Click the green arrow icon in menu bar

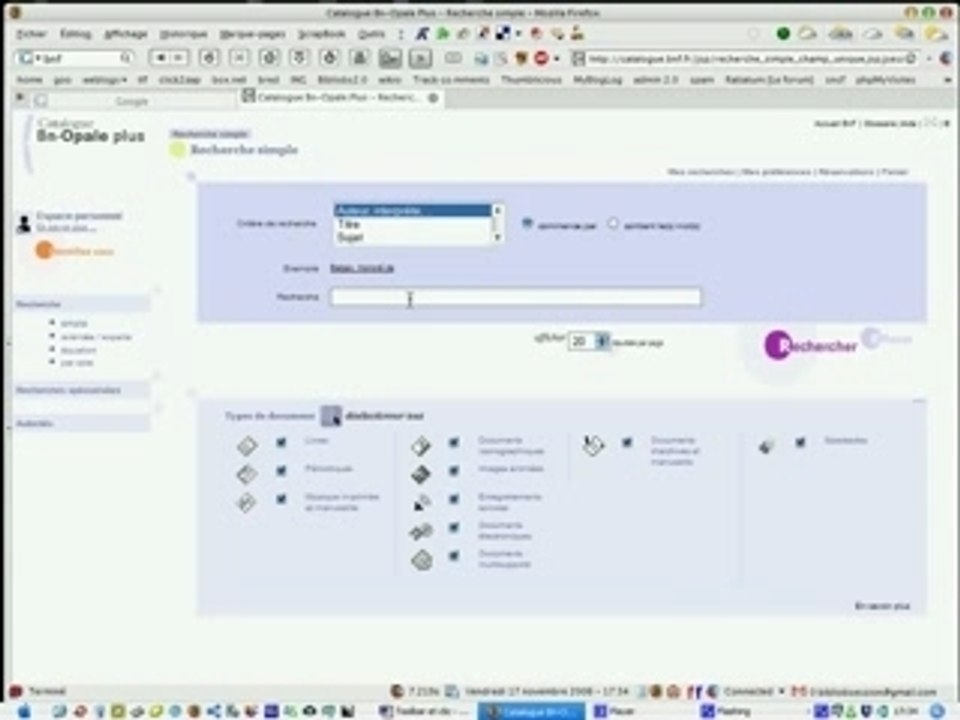443,34
